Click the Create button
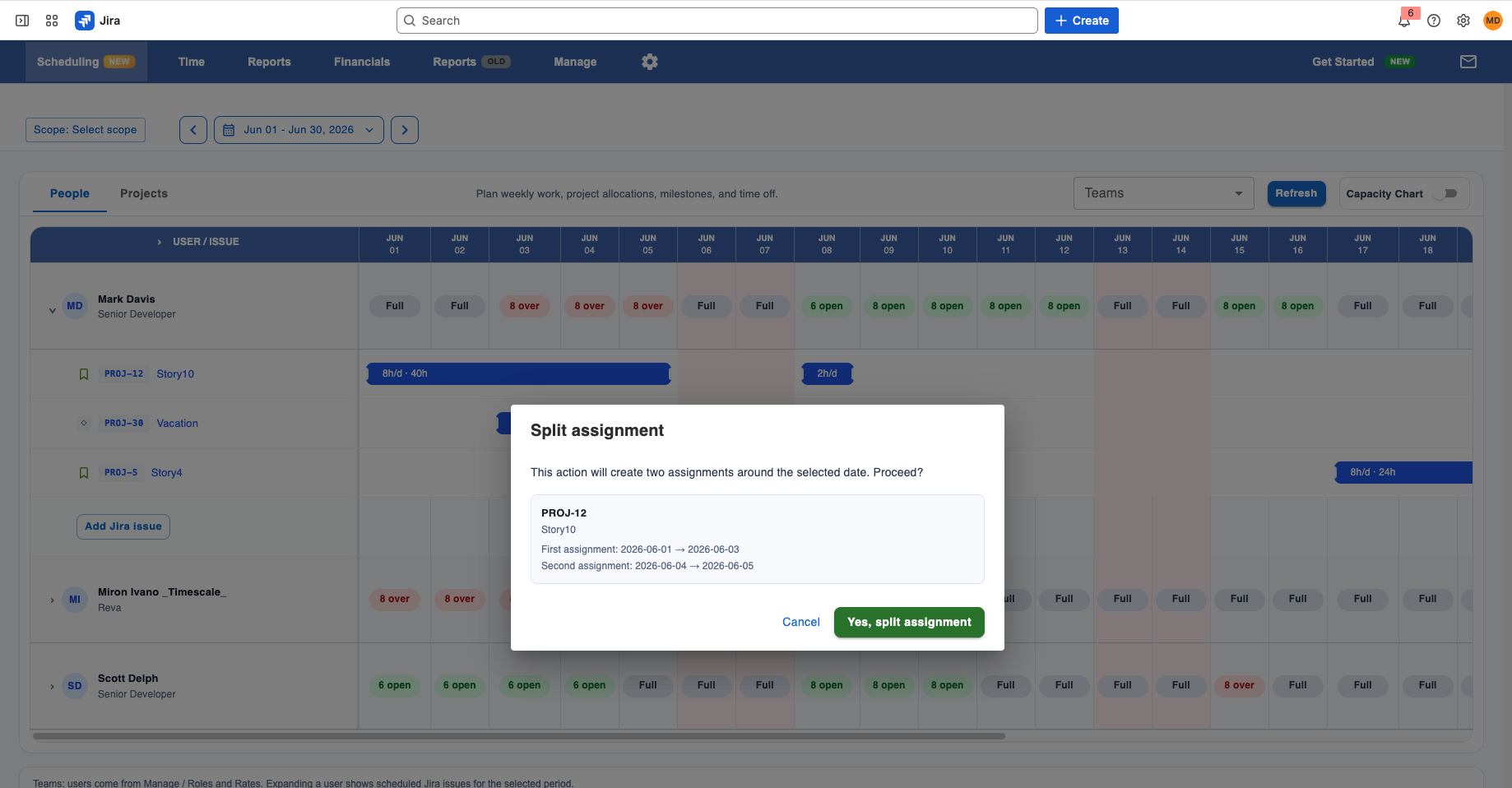The width and height of the screenshot is (1512, 788). click(x=1082, y=21)
